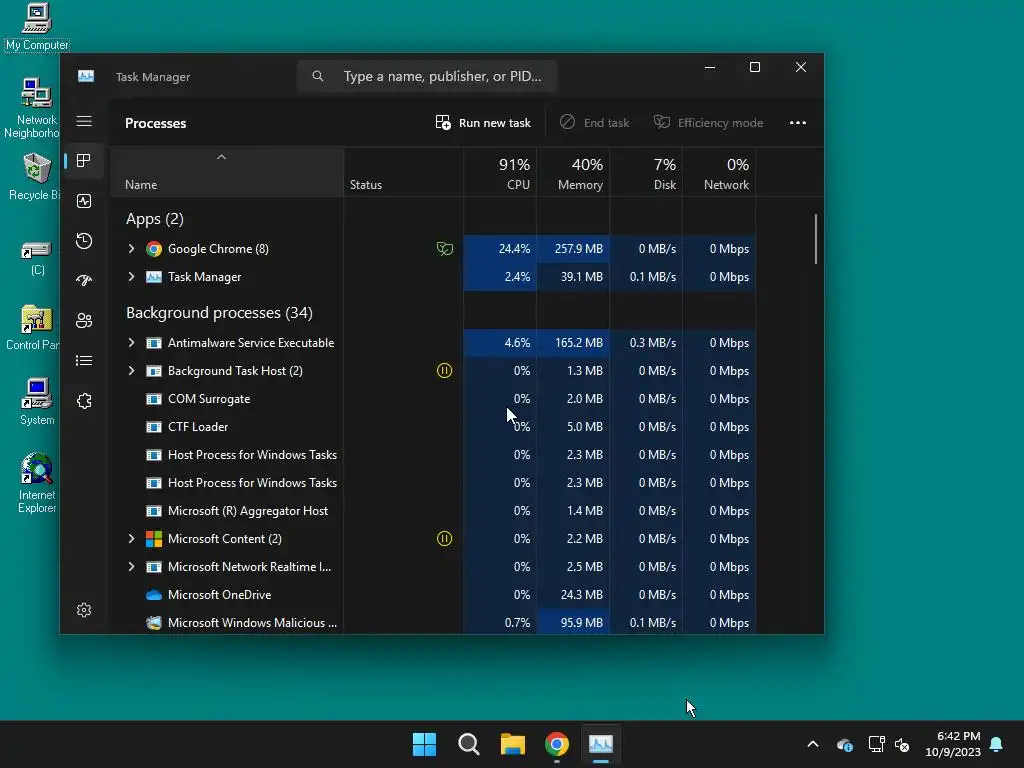Open the Startup apps sidebar icon
The width and height of the screenshot is (1024, 768).
pyautogui.click(x=84, y=281)
